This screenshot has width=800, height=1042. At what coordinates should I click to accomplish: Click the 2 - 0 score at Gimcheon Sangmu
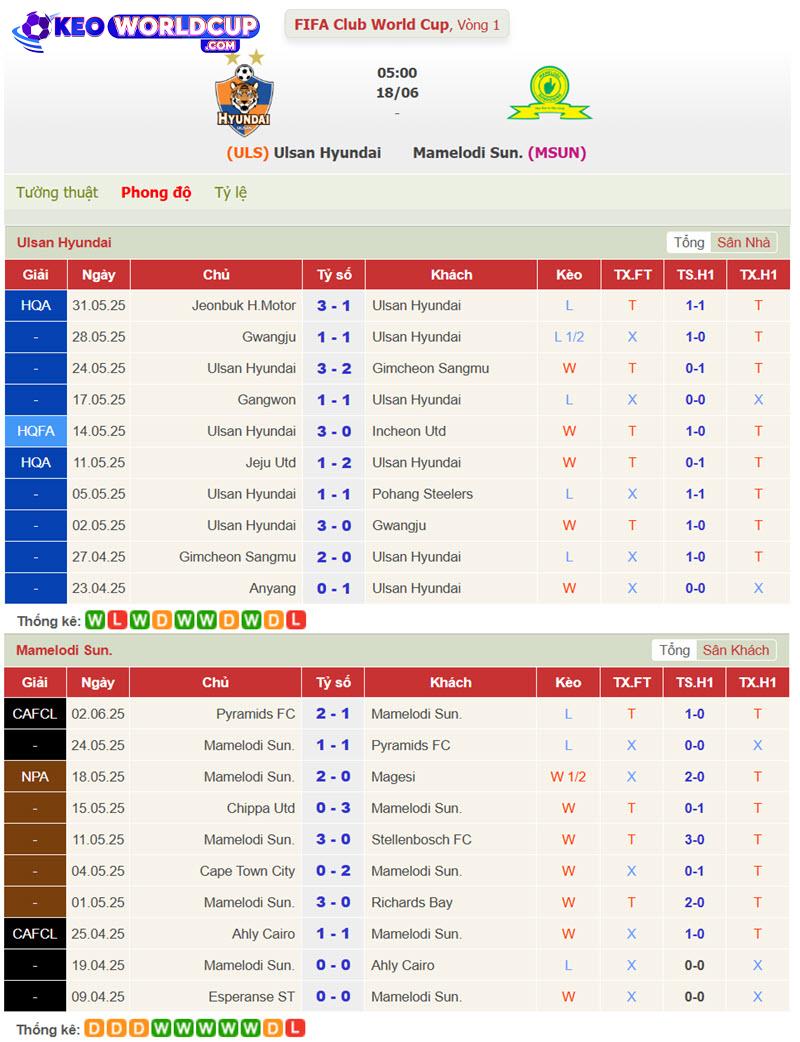click(334, 557)
